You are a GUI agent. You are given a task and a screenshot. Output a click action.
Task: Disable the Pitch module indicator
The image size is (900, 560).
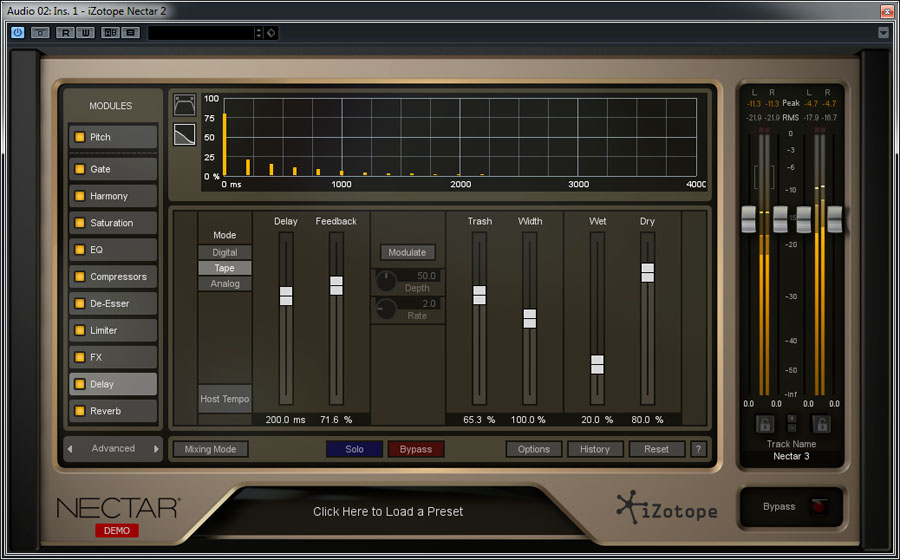80,137
